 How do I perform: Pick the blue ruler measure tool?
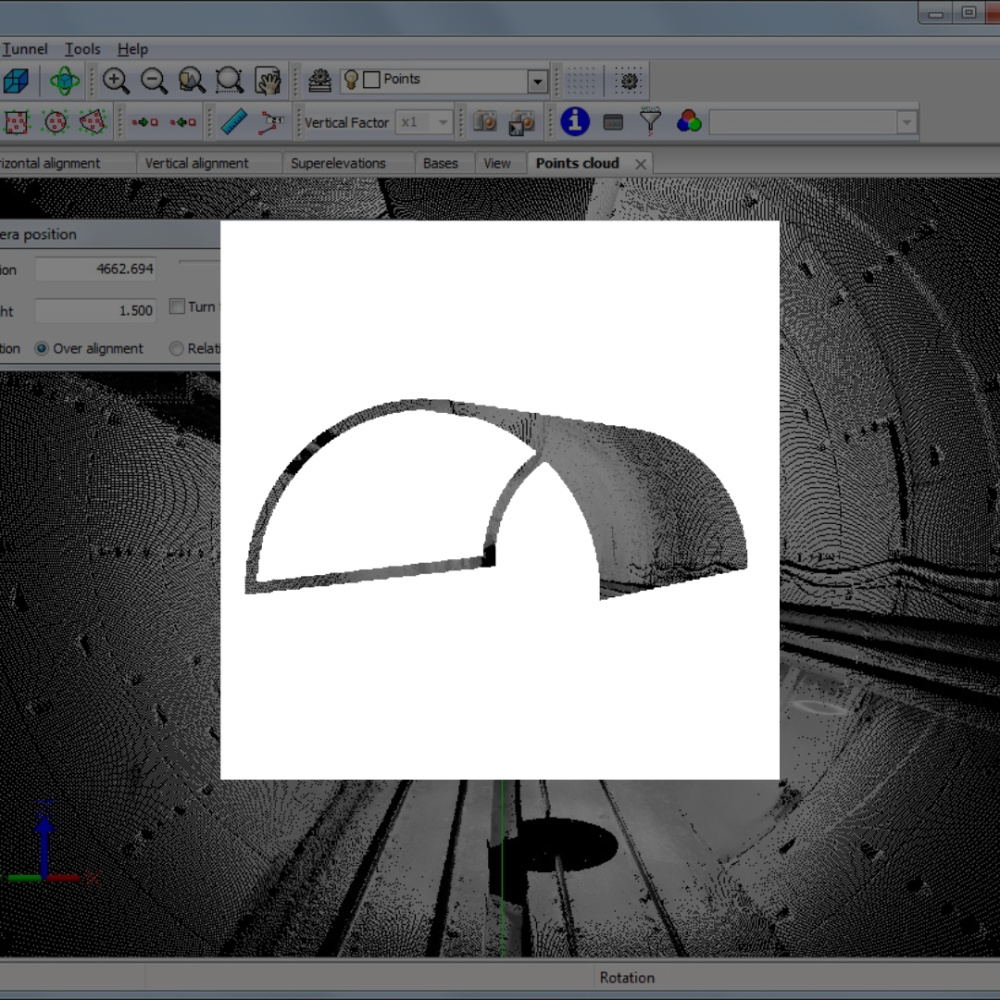click(233, 121)
